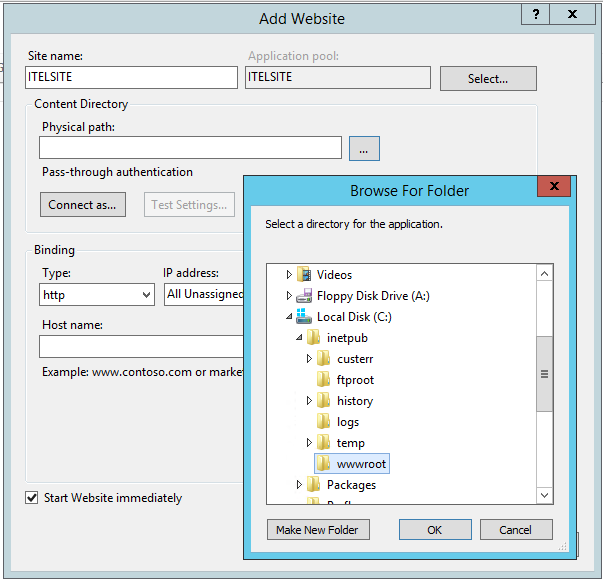Select the 'ftproot' folder label

[x=355, y=380]
